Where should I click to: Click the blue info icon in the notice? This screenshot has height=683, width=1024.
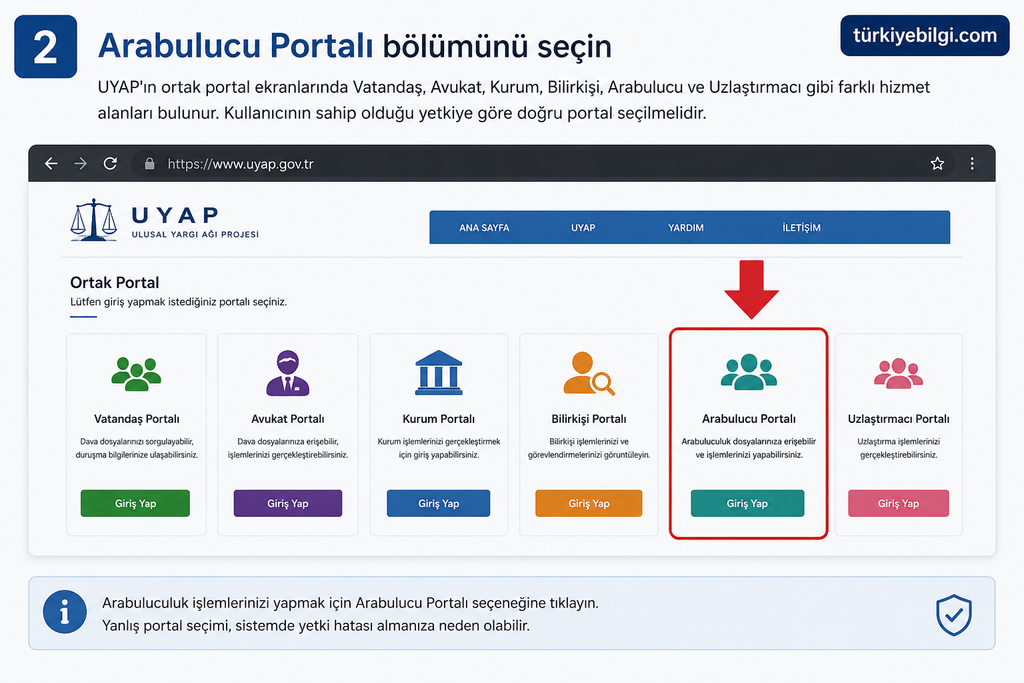click(65, 612)
